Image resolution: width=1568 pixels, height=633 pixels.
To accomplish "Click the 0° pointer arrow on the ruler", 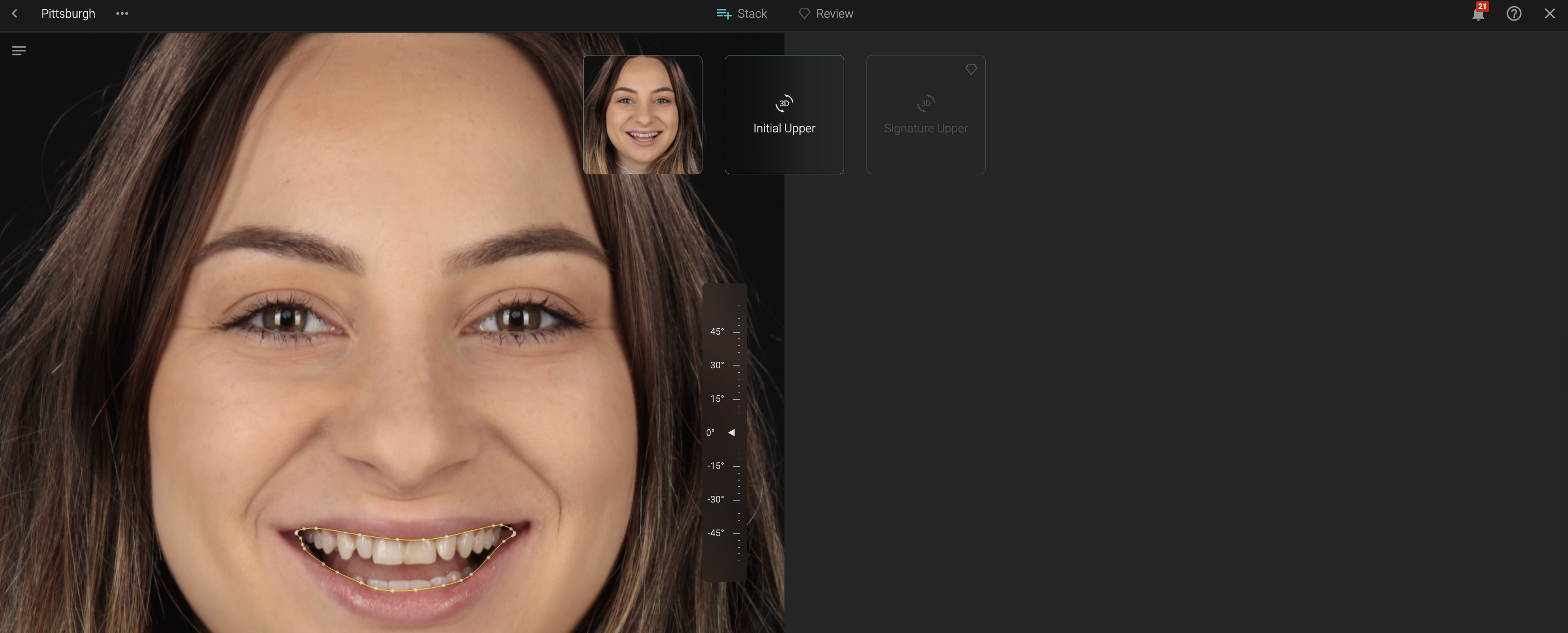I will pyautogui.click(x=732, y=432).
